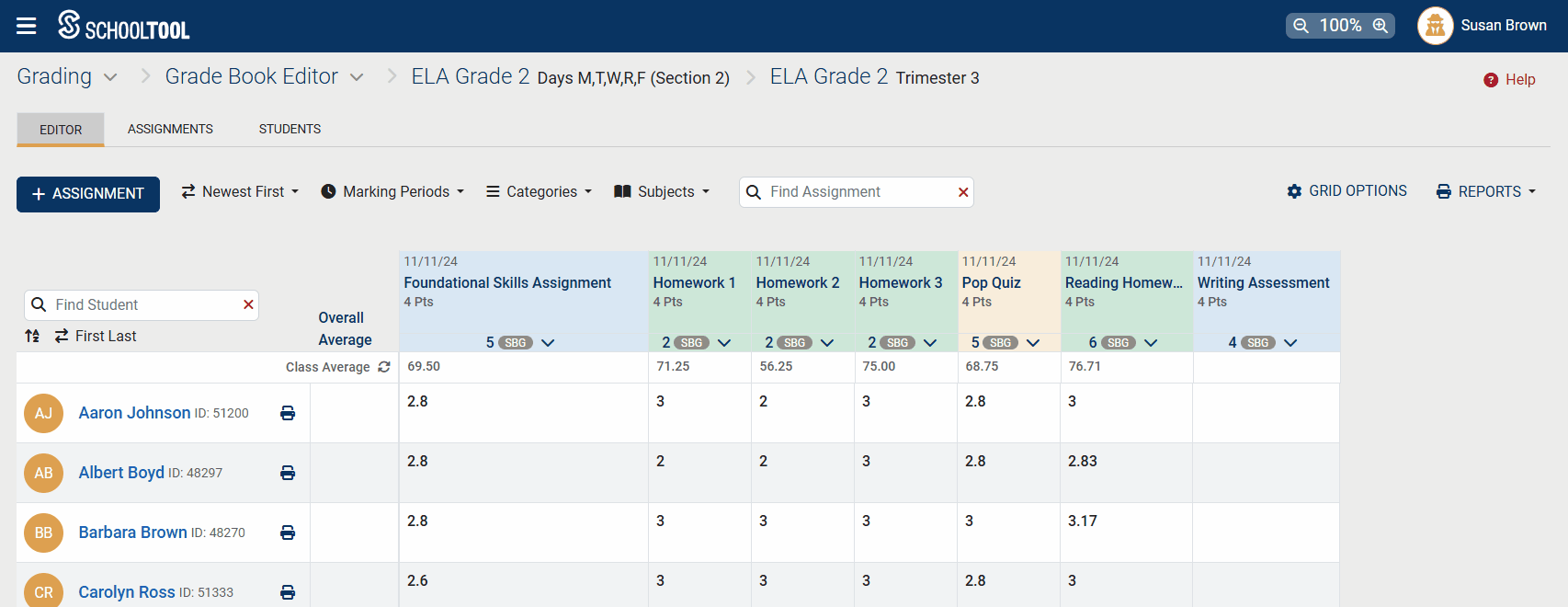Click SBG badge on Foundational Skills Assignment
This screenshot has width=1568, height=607.
[x=516, y=343]
